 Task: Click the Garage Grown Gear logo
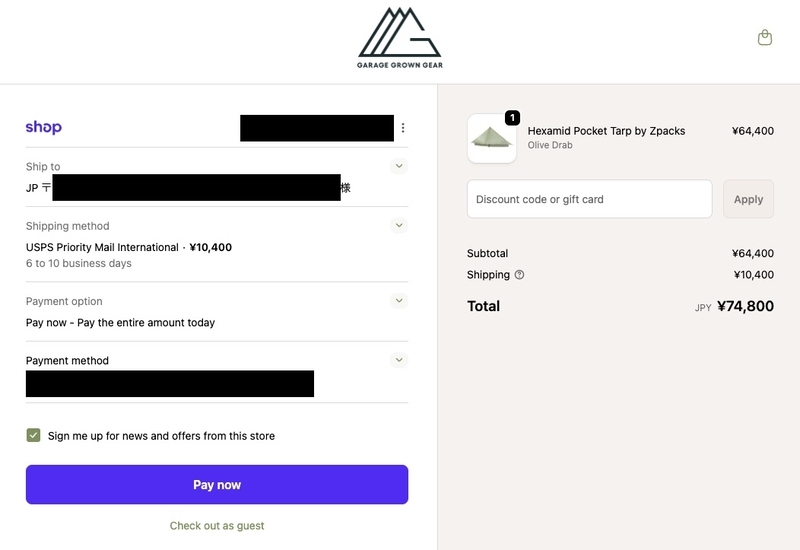[x=400, y=38]
